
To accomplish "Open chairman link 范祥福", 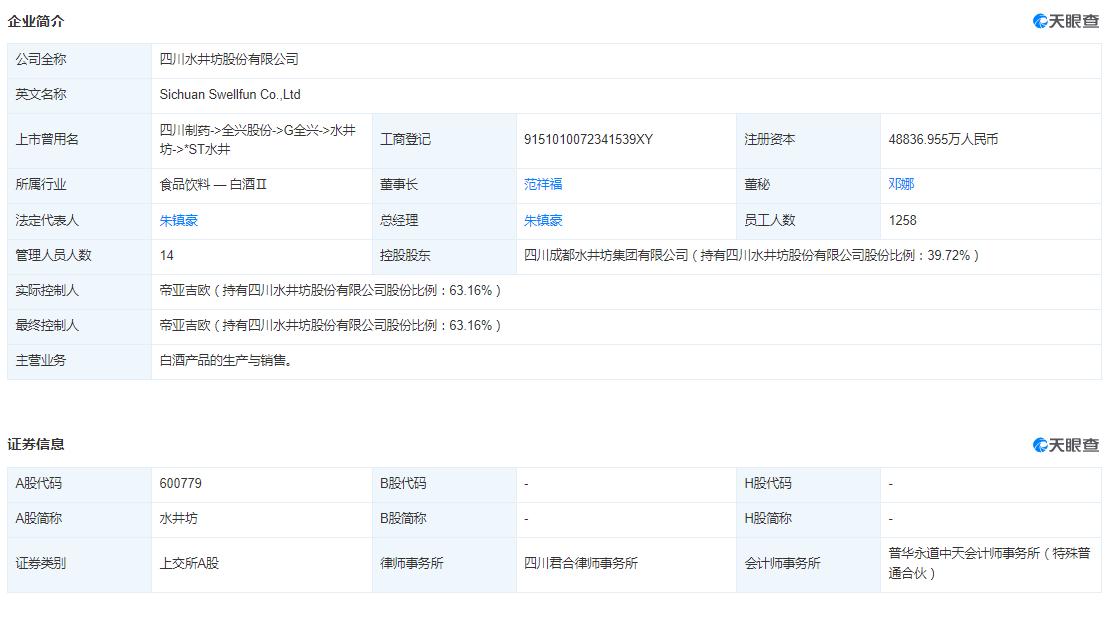I will click(x=543, y=184).
